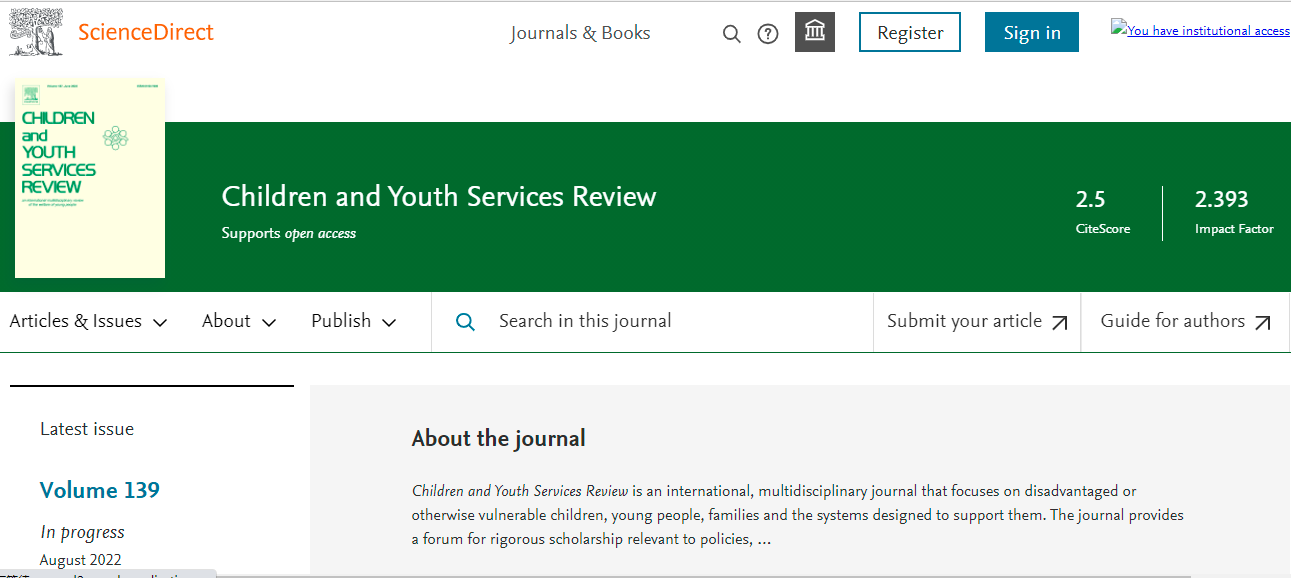Click arrow icon beside Guide for authors
This screenshot has width=1291, height=578.
click(x=1262, y=323)
